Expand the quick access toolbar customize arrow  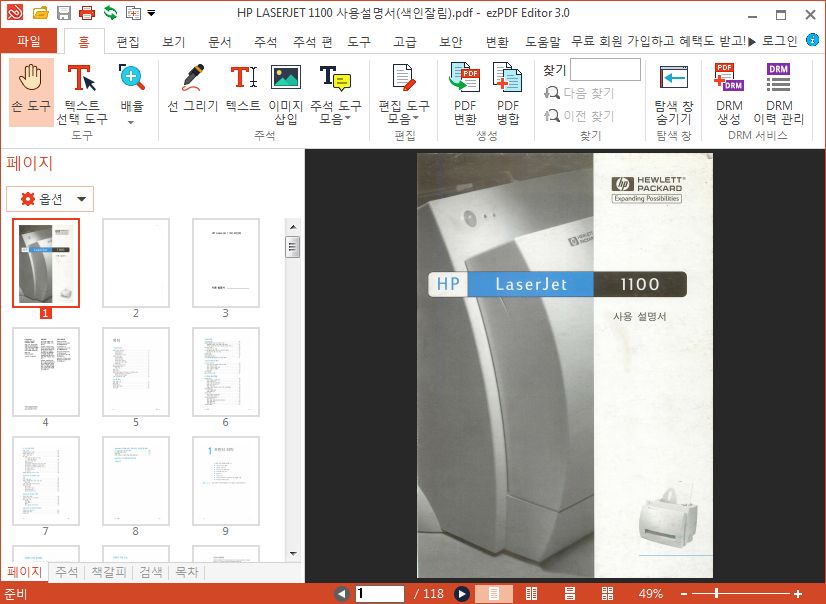(x=151, y=13)
